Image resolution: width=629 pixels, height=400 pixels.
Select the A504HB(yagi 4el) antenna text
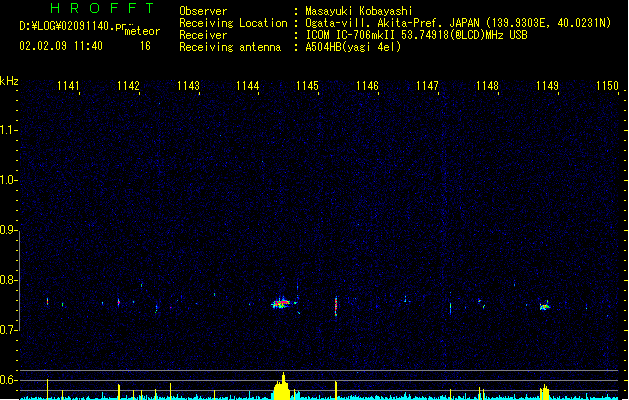pyautogui.click(x=353, y=47)
